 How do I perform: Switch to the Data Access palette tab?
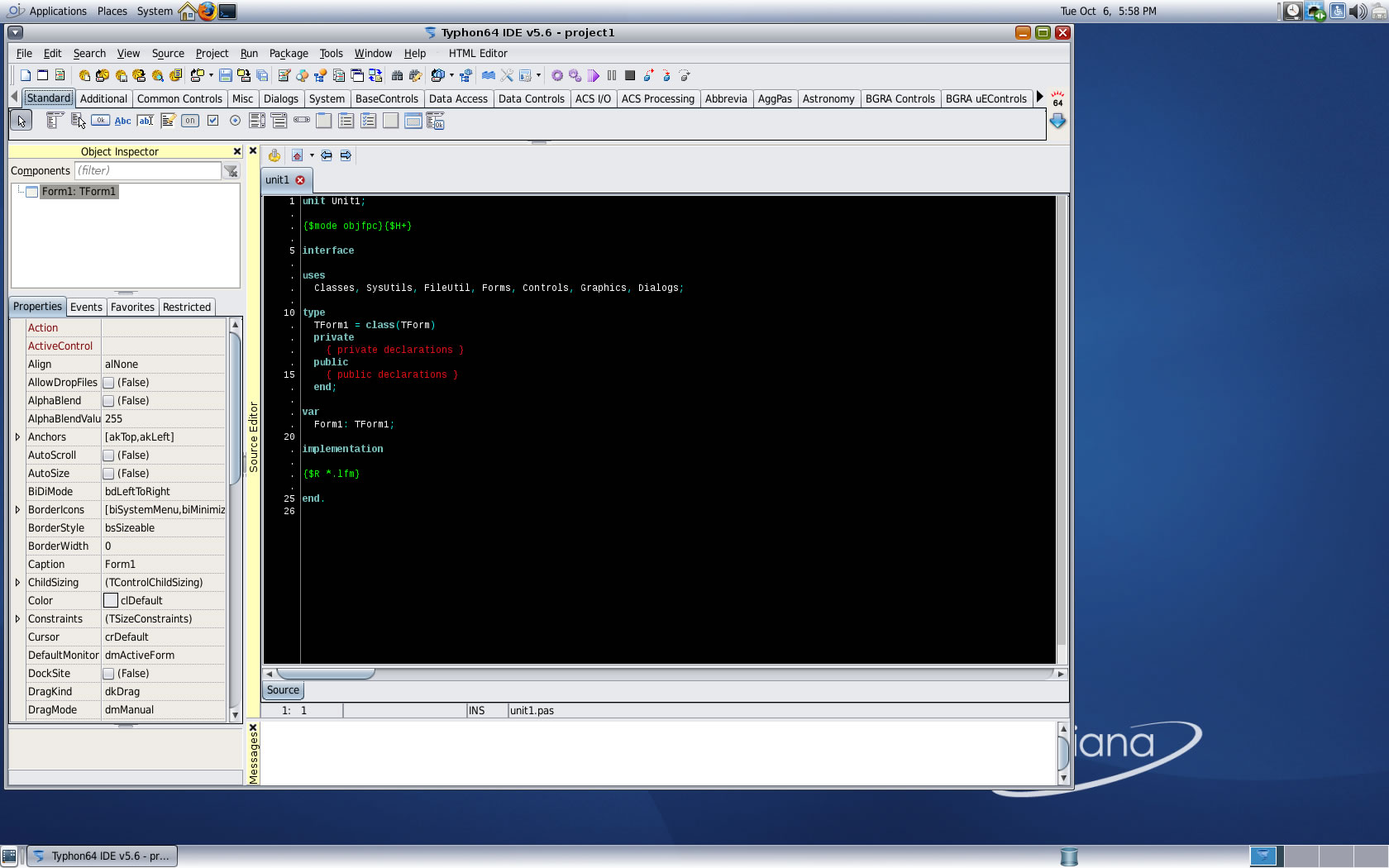click(458, 98)
